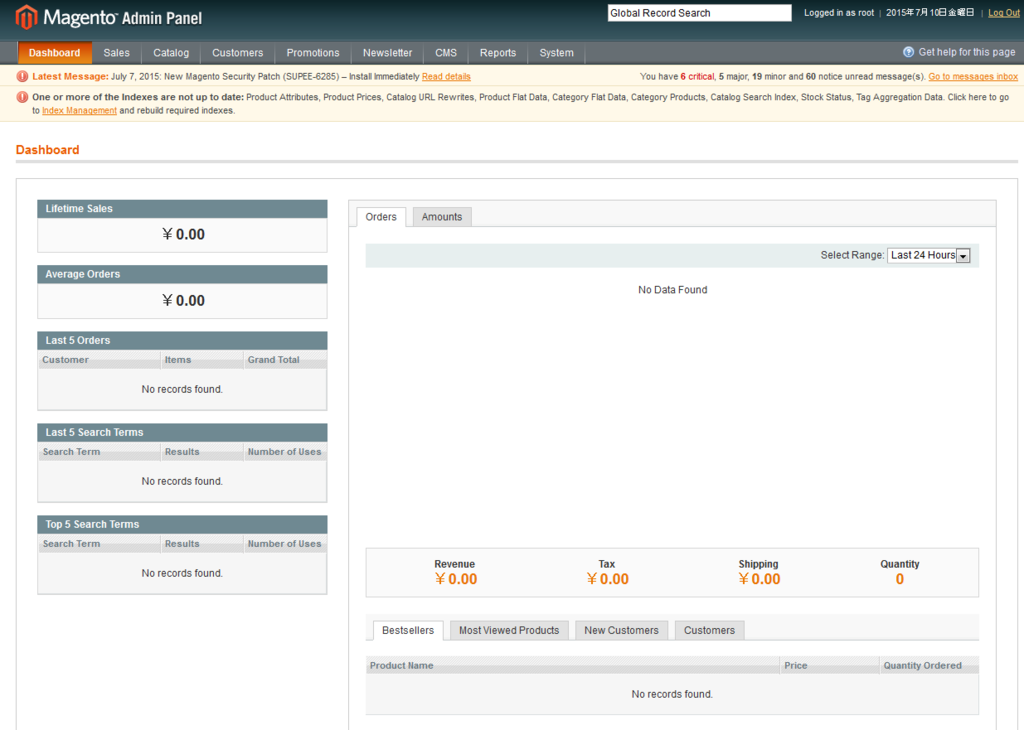Select the Customers tab below the chart

pos(709,630)
